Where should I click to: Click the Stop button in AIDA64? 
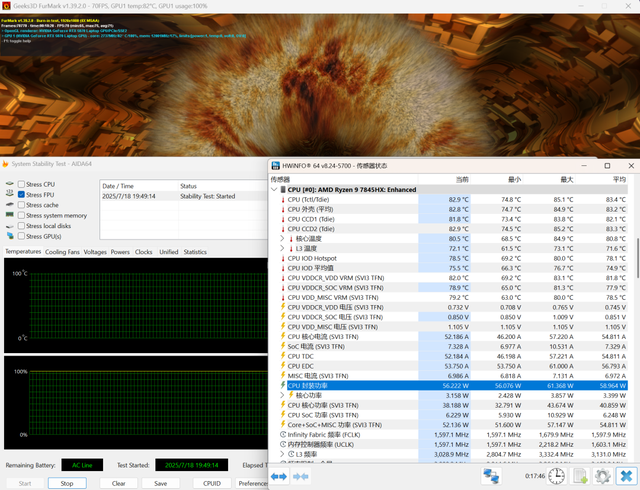click(x=67, y=483)
